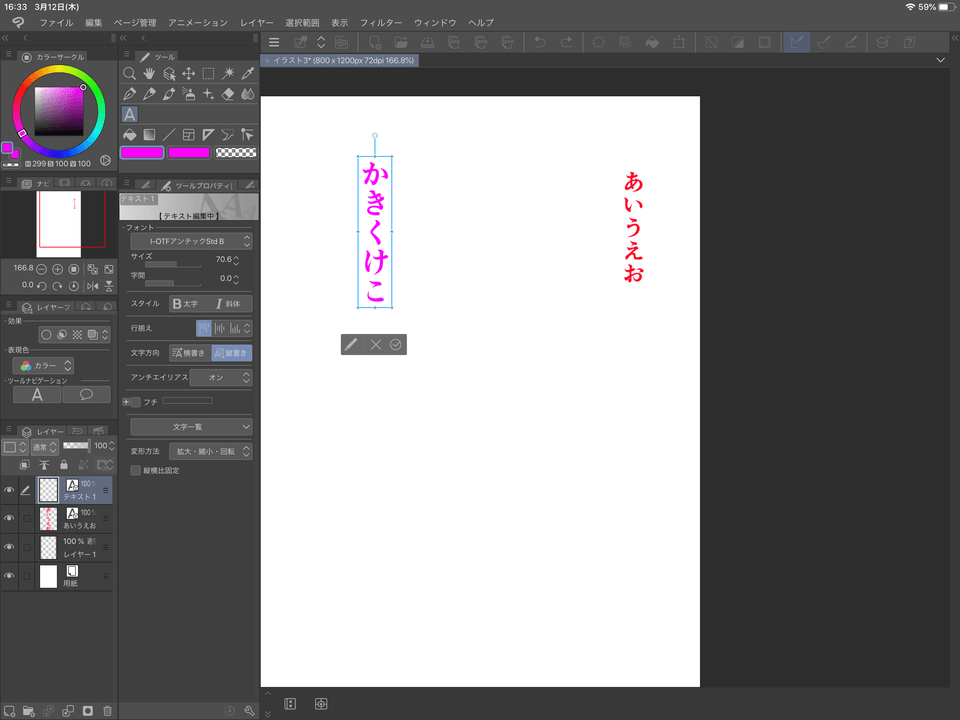Select the transparent color swatch
960x720 pixels.
point(236,153)
